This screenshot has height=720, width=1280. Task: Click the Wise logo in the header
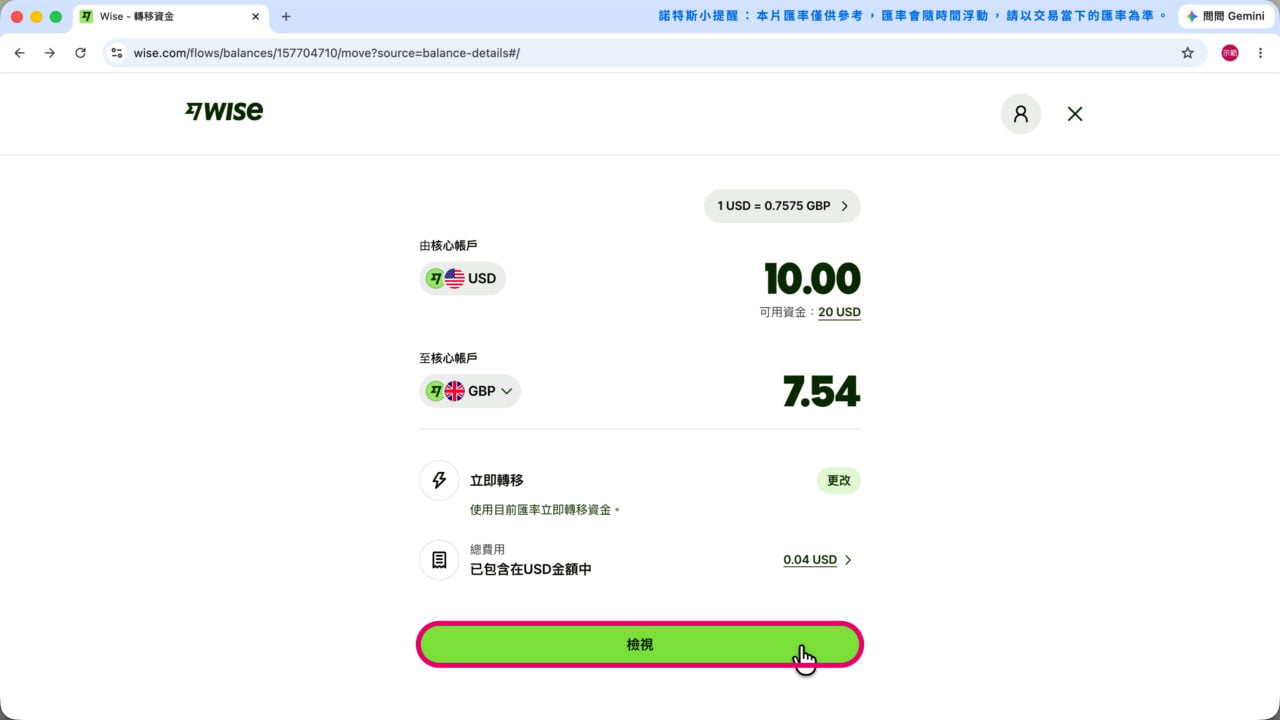(x=224, y=111)
